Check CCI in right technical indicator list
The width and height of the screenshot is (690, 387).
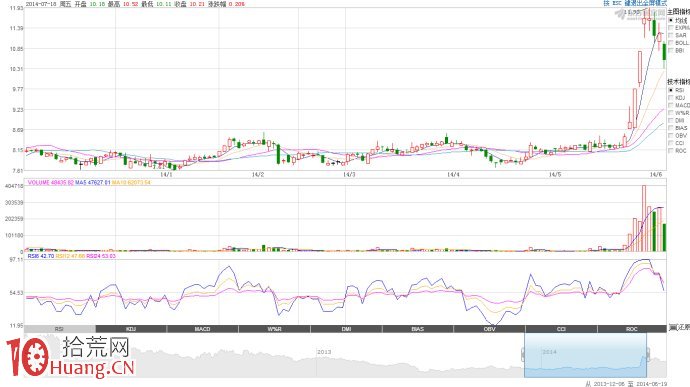click(671, 143)
